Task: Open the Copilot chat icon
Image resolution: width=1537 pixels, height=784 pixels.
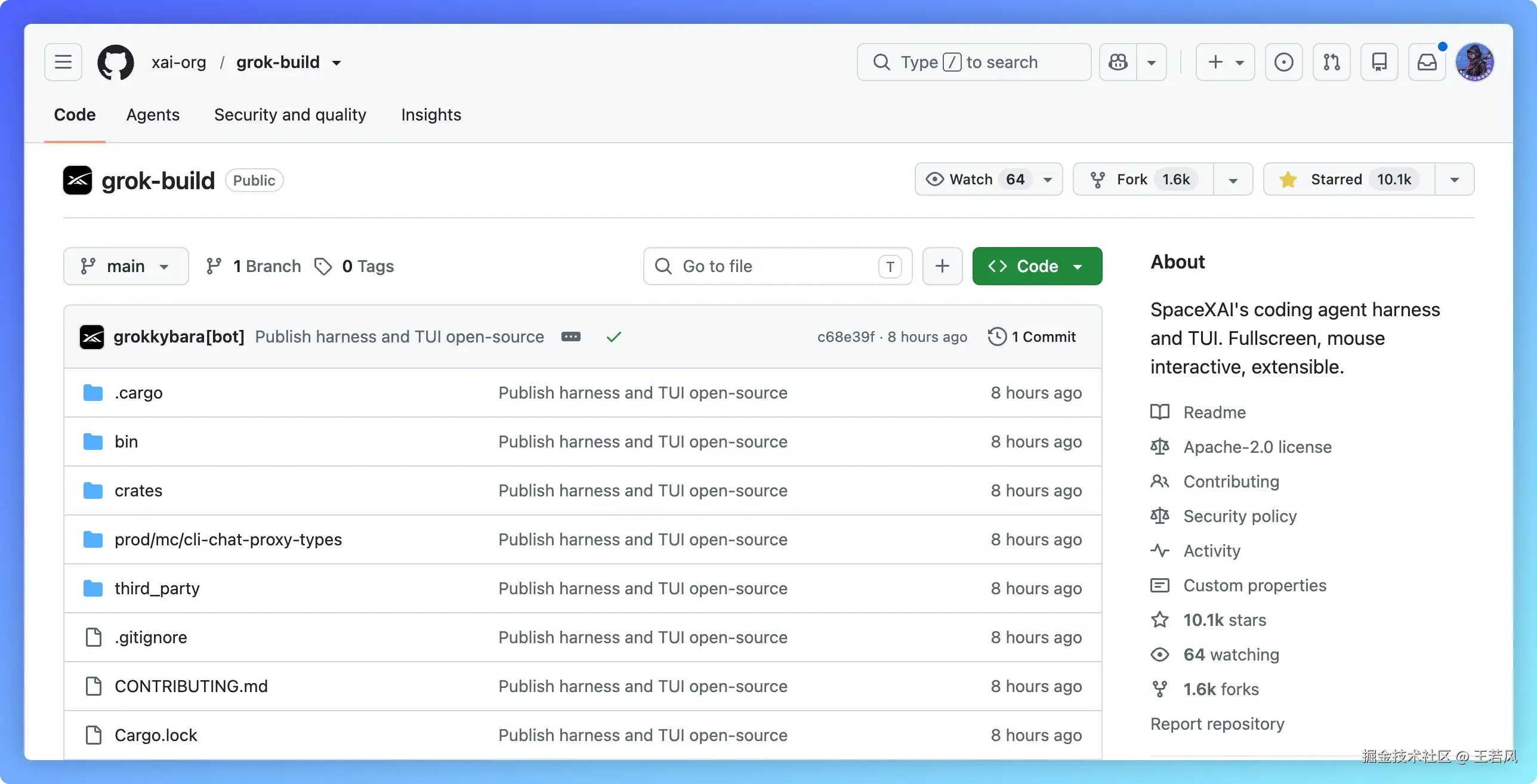Action: point(1118,62)
